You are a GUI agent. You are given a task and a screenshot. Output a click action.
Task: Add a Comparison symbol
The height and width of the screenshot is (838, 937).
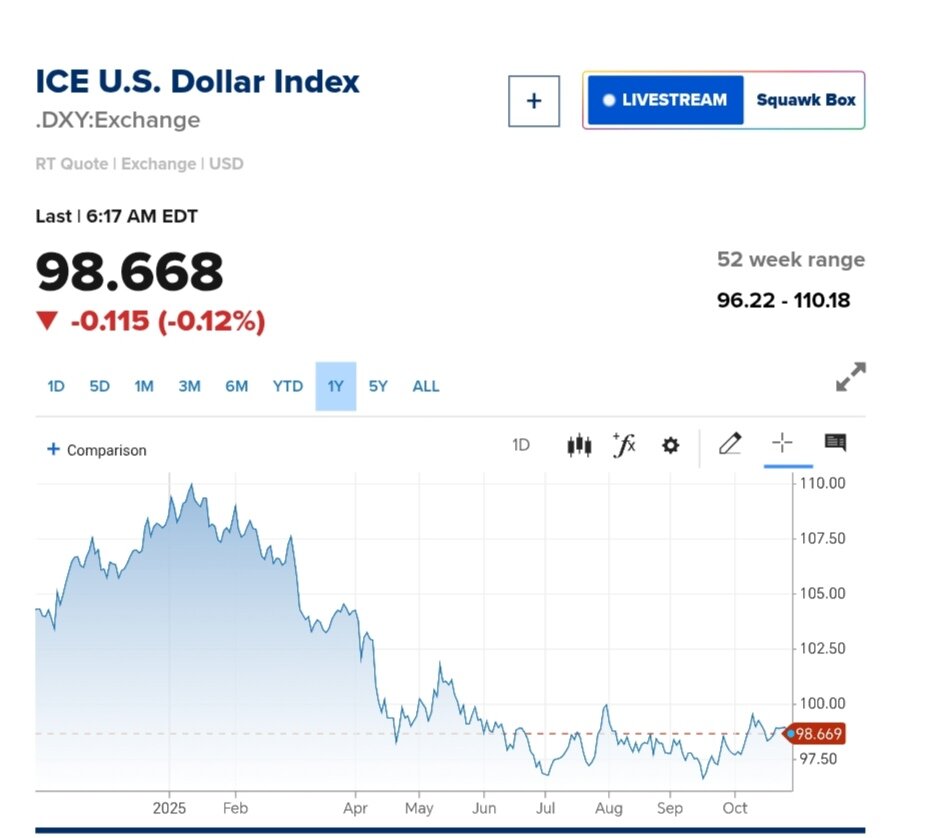click(x=97, y=450)
